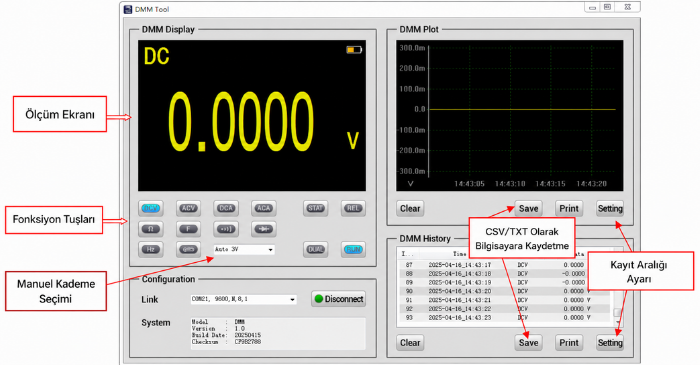
Task: Select the continuity buzzer function
Action: point(226,229)
